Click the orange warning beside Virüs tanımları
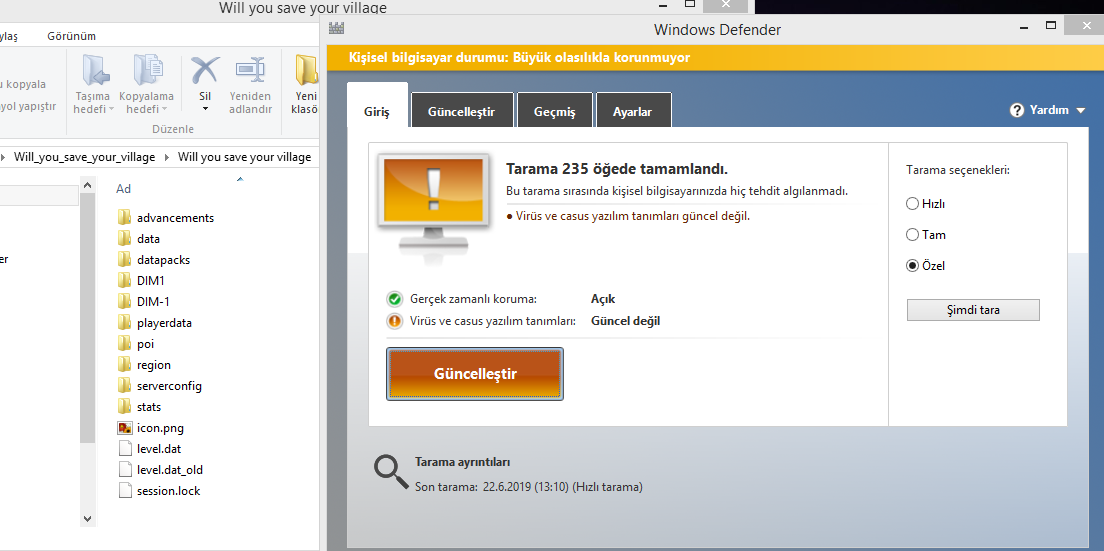 (394, 321)
